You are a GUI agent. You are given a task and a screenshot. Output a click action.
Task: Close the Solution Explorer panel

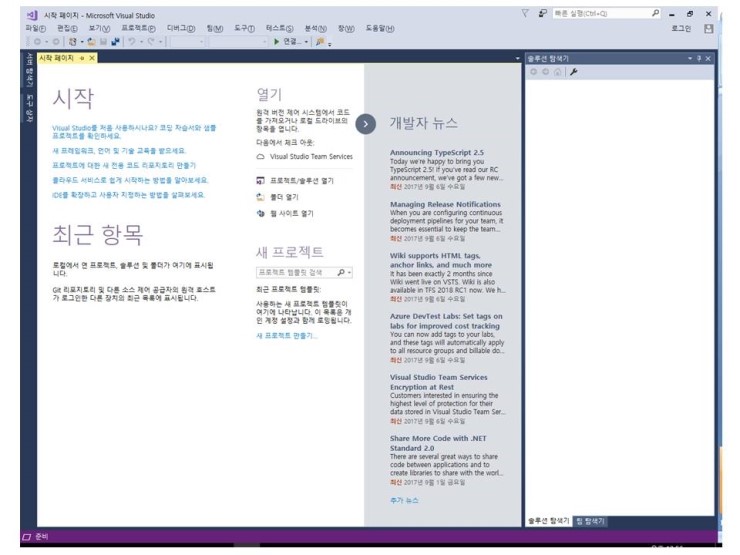pos(708,59)
